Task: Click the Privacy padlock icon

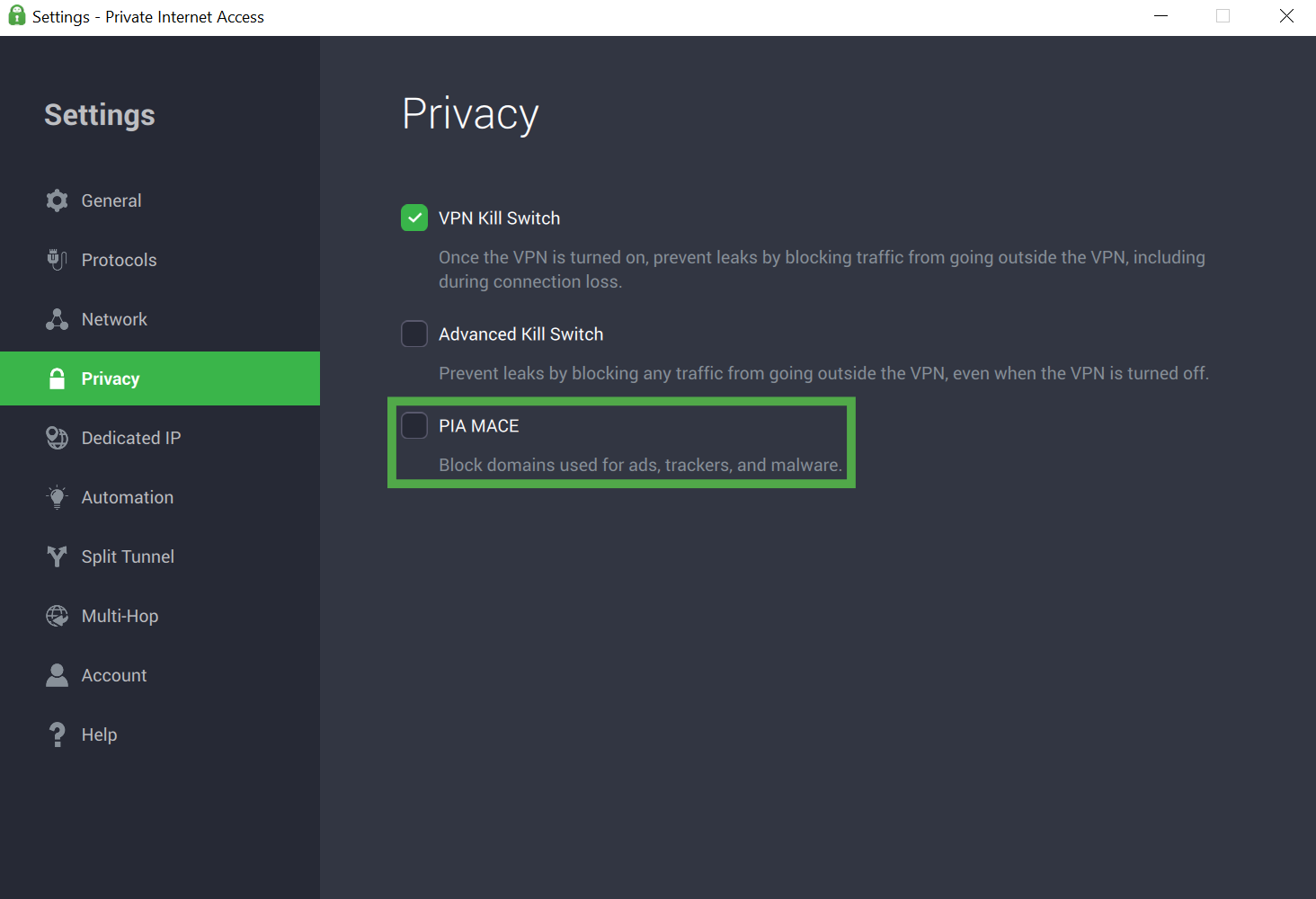Action: click(57, 378)
